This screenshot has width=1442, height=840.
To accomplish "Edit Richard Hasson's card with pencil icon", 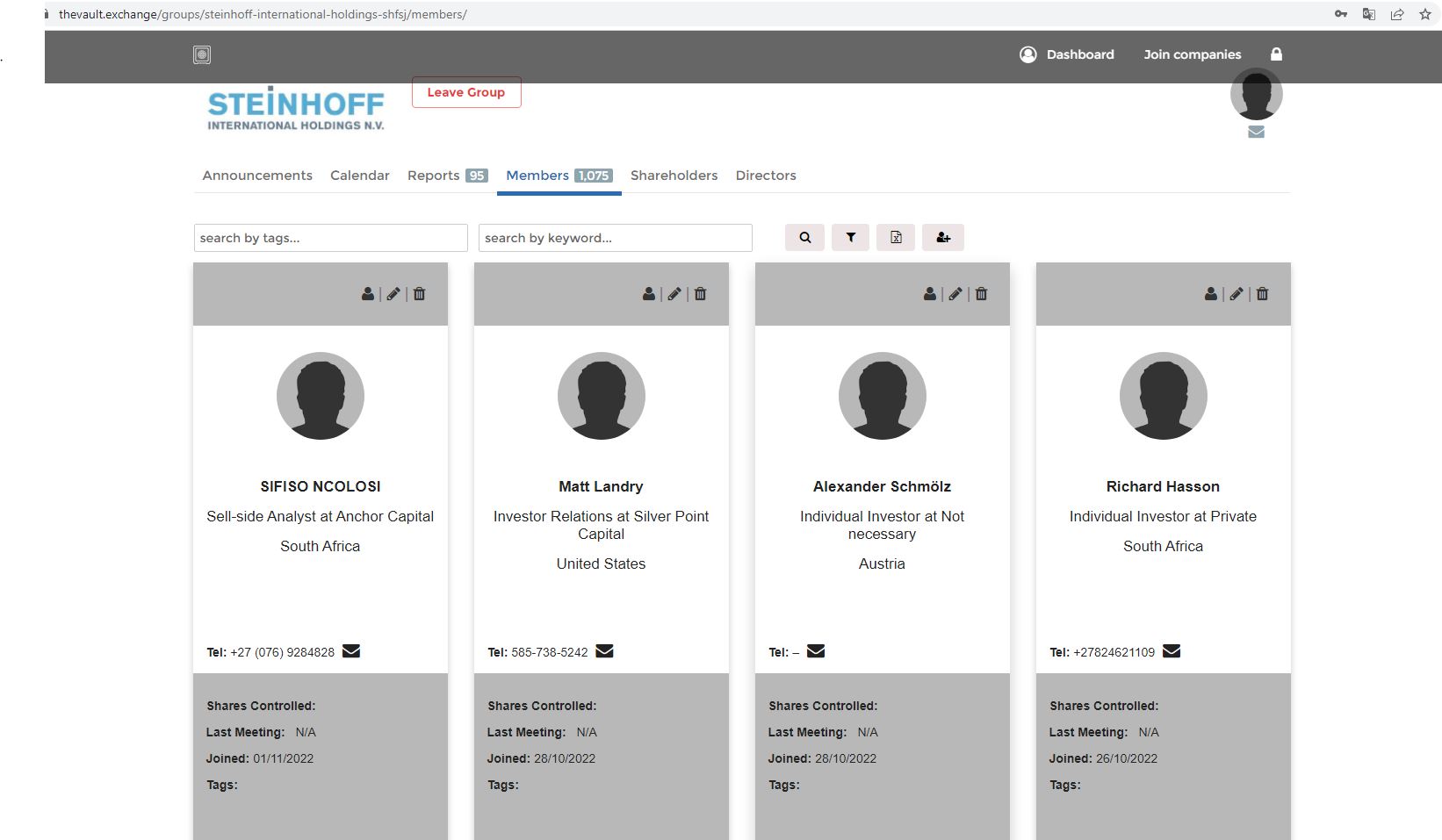I will [x=1236, y=294].
